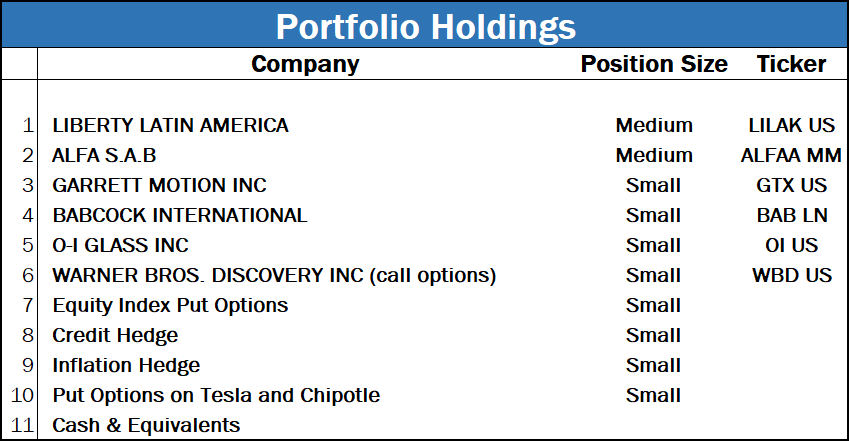849x441 pixels.
Task: Select the Company column header
Action: (305, 65)
